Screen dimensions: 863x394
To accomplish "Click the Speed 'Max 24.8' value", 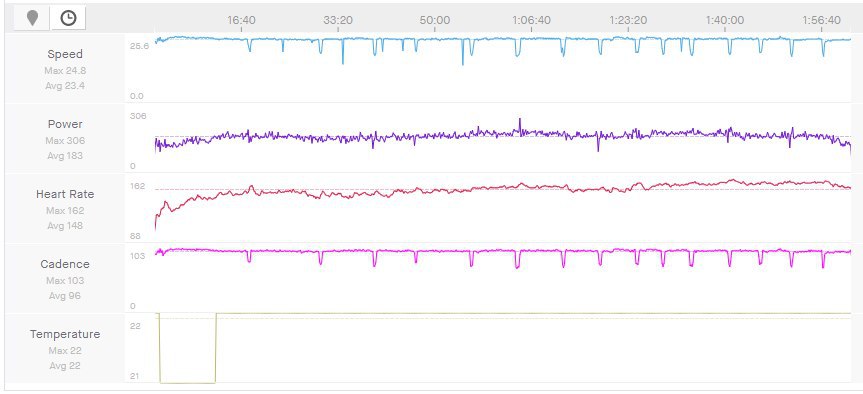I will coord(65,70).
